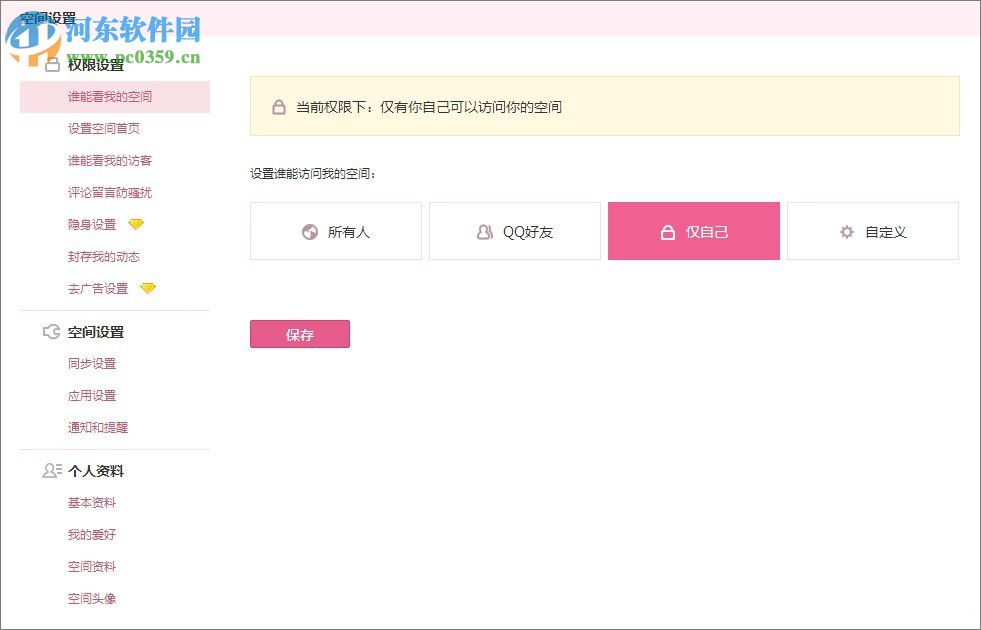Open 封存我的动态 settings
This screenshot has width=981, height=630.
point(103,256)
